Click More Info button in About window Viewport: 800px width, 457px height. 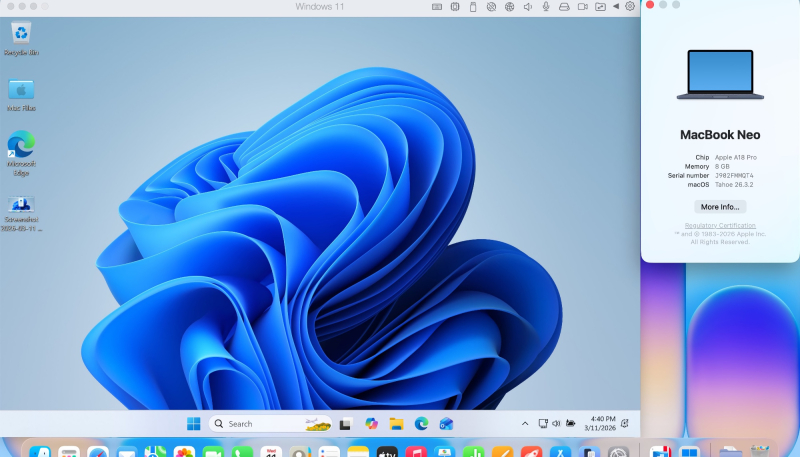click(720, 207)
